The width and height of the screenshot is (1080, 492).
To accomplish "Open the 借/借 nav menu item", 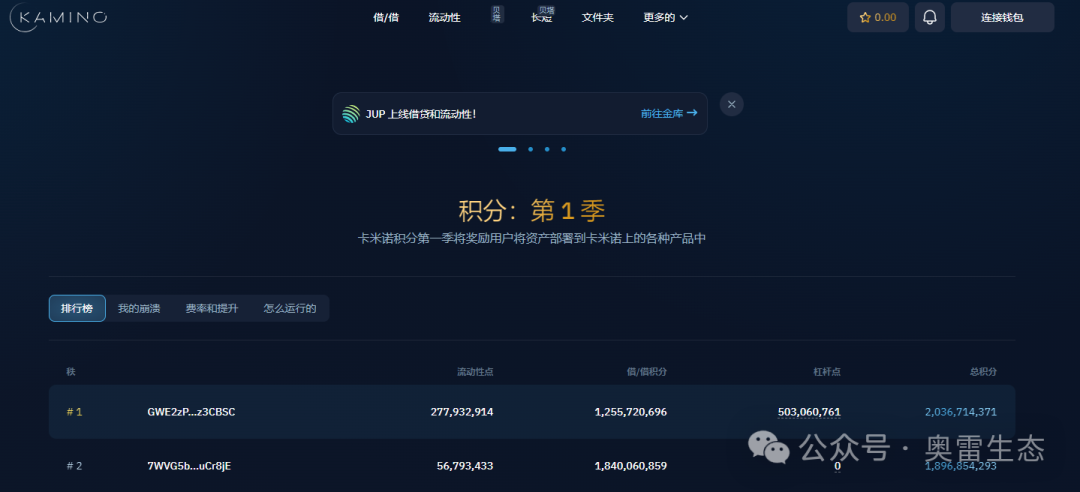I will pyautogui.click(x=386, y=18).
